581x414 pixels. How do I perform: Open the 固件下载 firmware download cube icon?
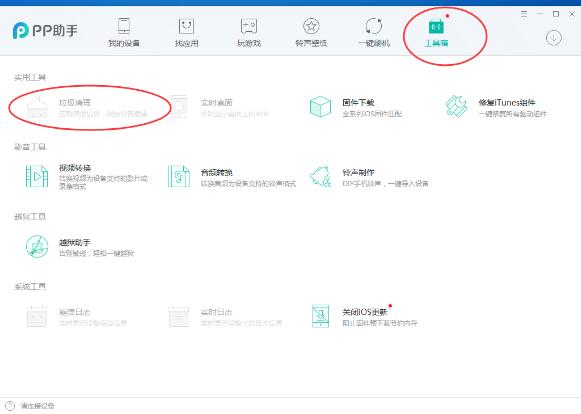pos(321,107)
